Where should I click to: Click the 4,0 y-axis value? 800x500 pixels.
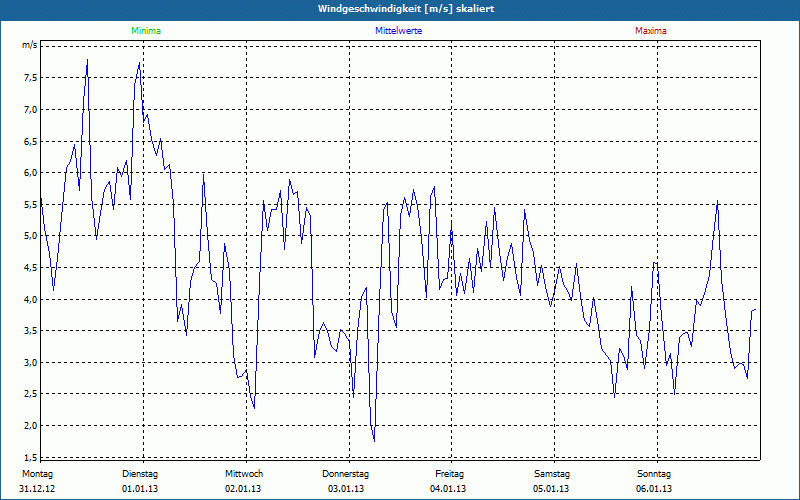(x=30, y=299)
